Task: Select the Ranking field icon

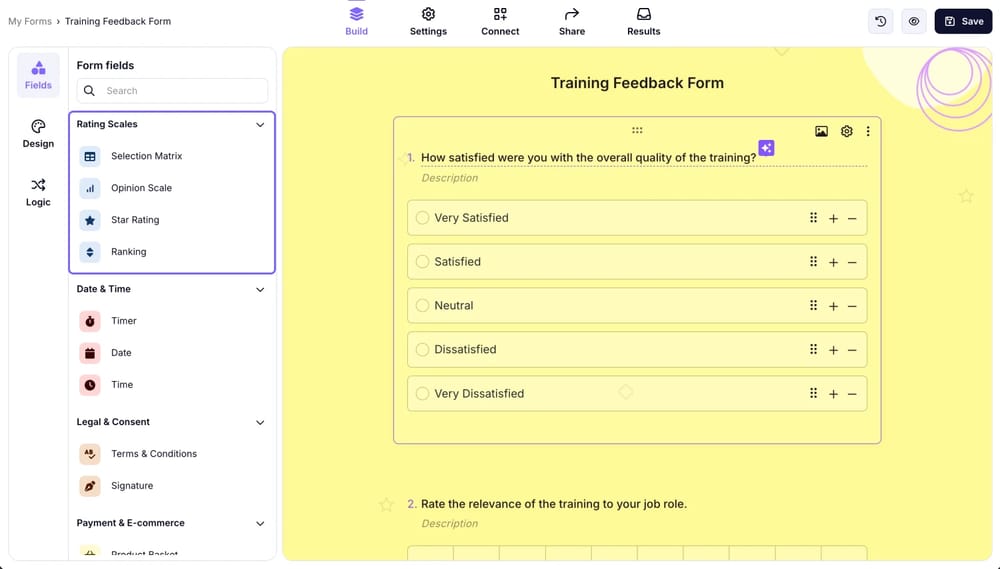Action: coord(90,252)
